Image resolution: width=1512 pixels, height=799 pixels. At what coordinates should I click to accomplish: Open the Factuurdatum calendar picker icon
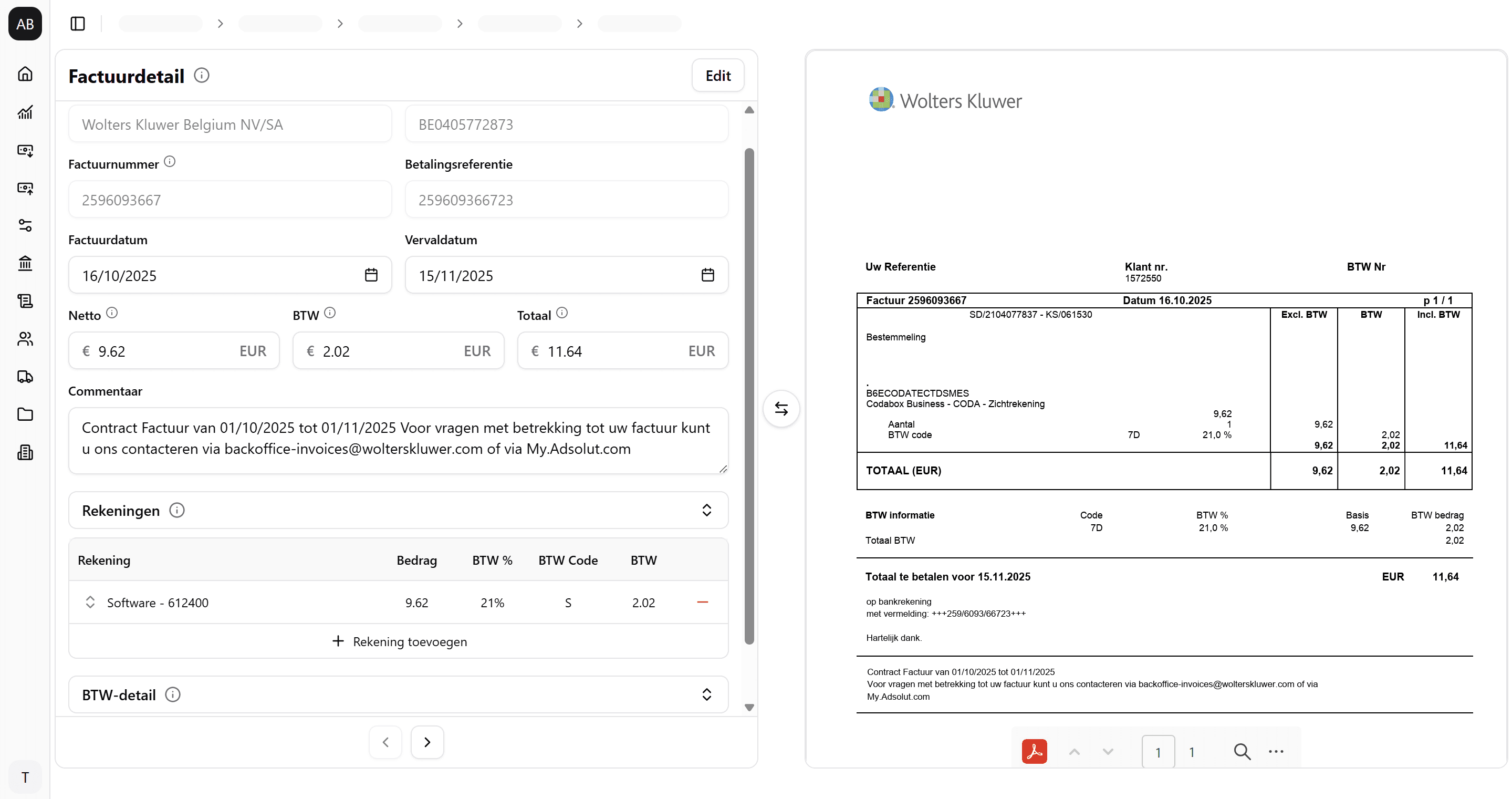tap(371, 275)
